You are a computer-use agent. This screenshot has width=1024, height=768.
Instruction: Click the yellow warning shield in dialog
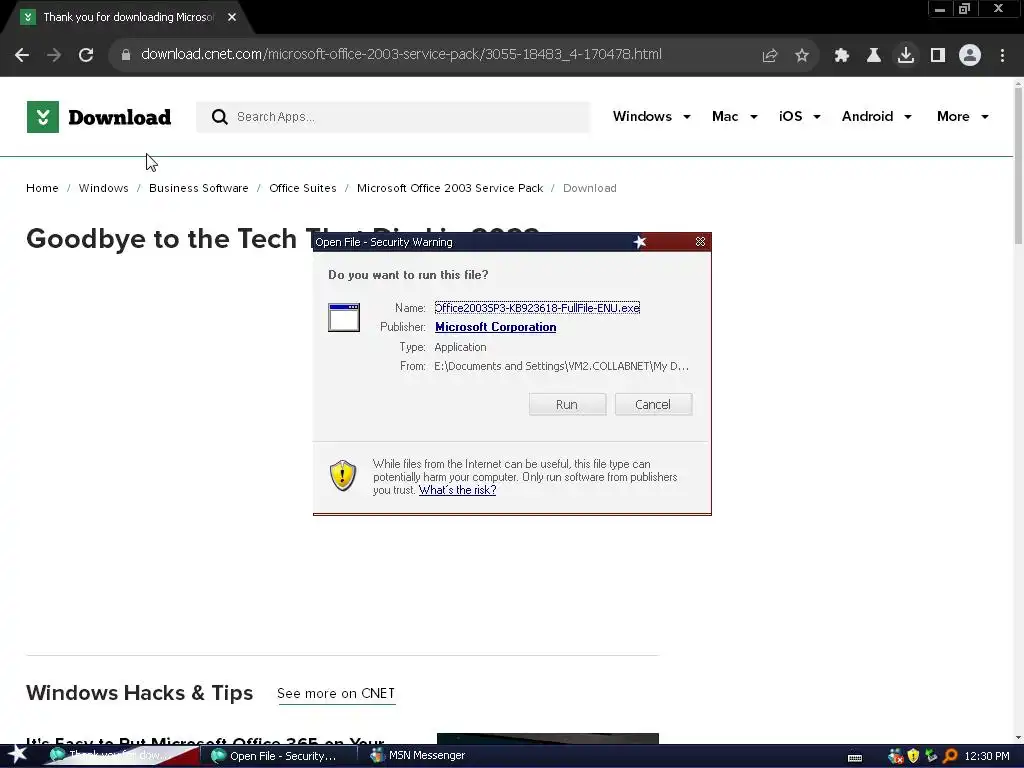[x=343, y=475]
